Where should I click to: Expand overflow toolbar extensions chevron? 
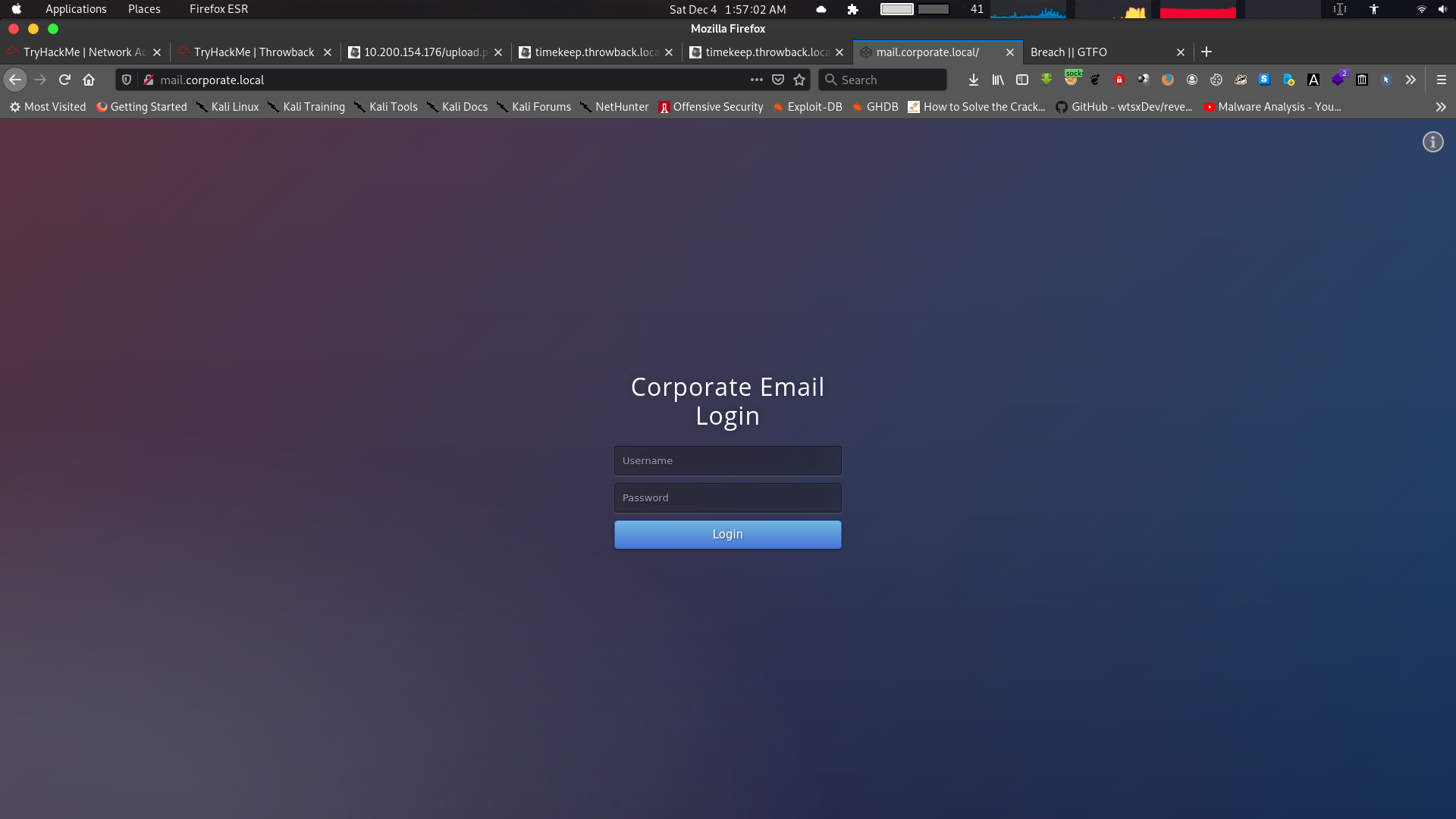1410,80
